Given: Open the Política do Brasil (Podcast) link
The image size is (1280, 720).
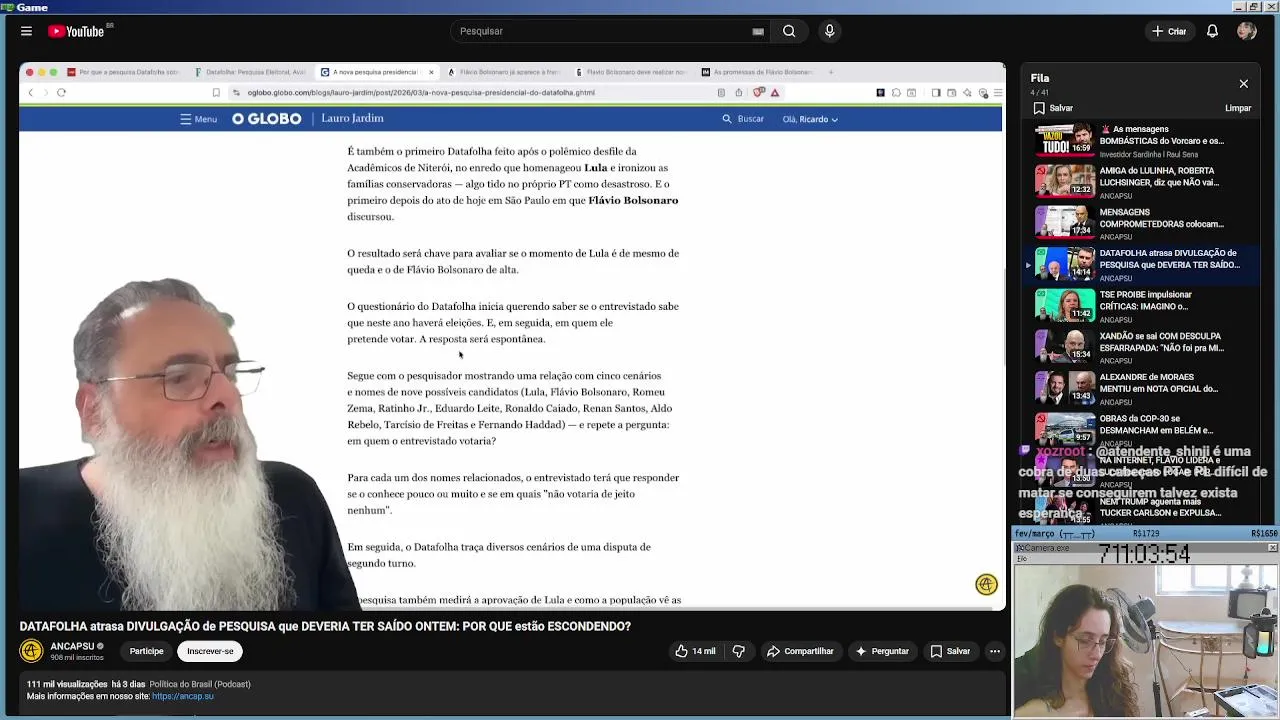Looking at the screenshot, I should (x=200, y=684).
